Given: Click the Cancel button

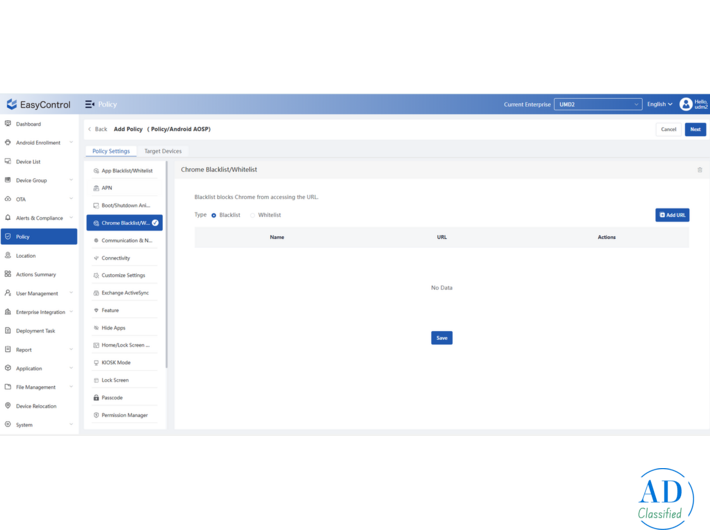Looking at the screenshot, I should [668, 130].
